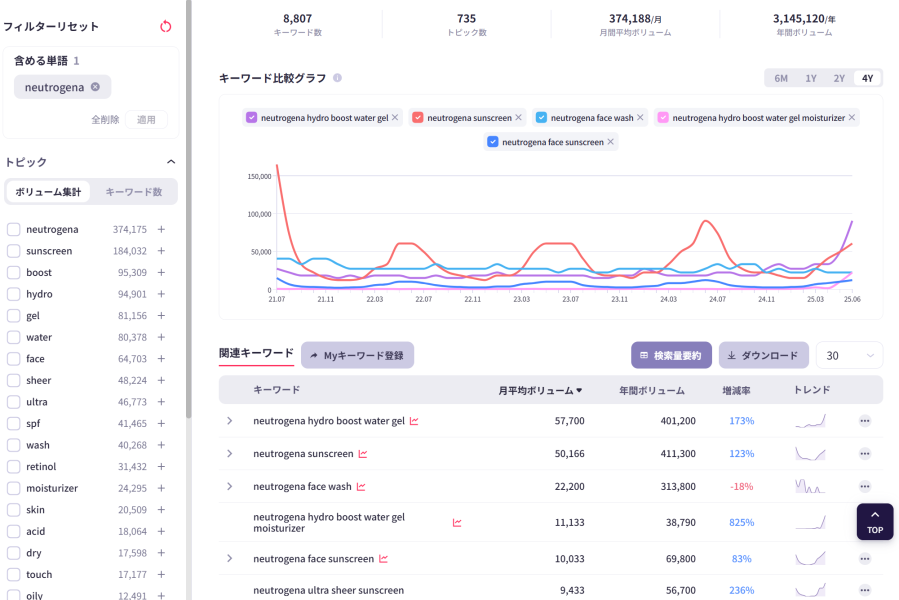The image size is (899, 600).
Task: Check the spf topic checkbox
Action: (x=14, y=423)
